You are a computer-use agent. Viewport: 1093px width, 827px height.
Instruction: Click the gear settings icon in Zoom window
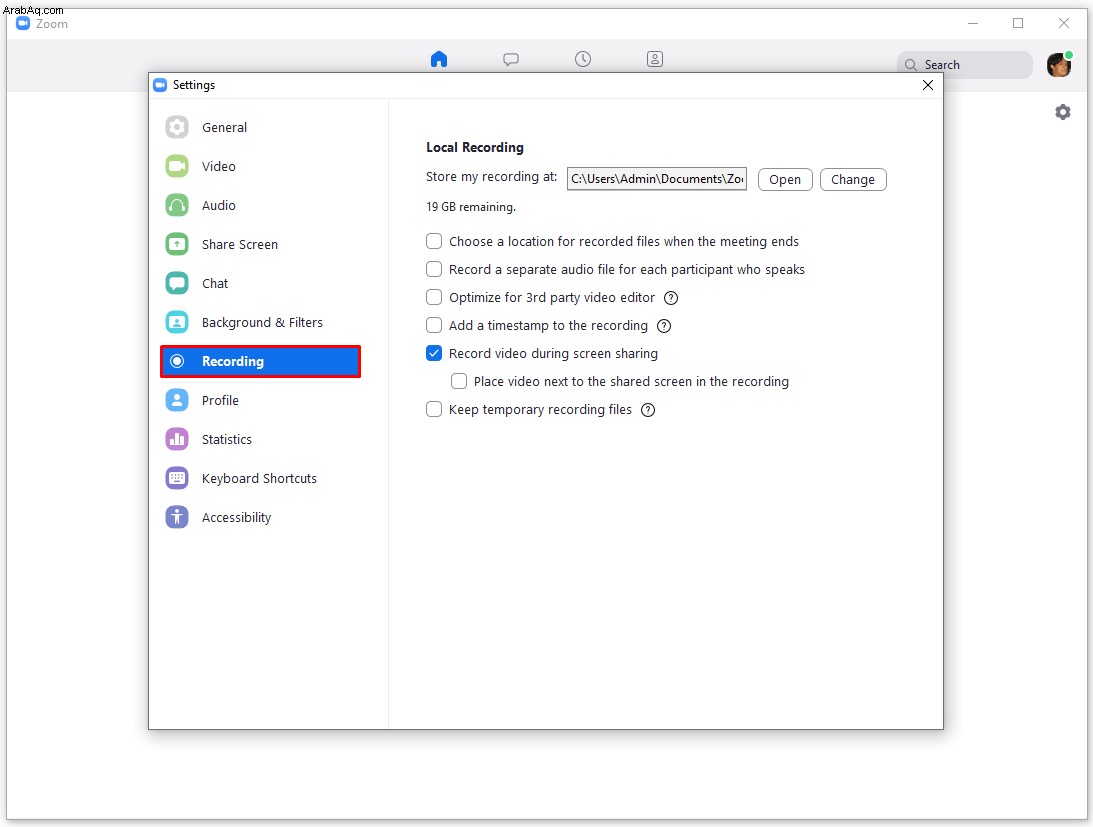1062,112
